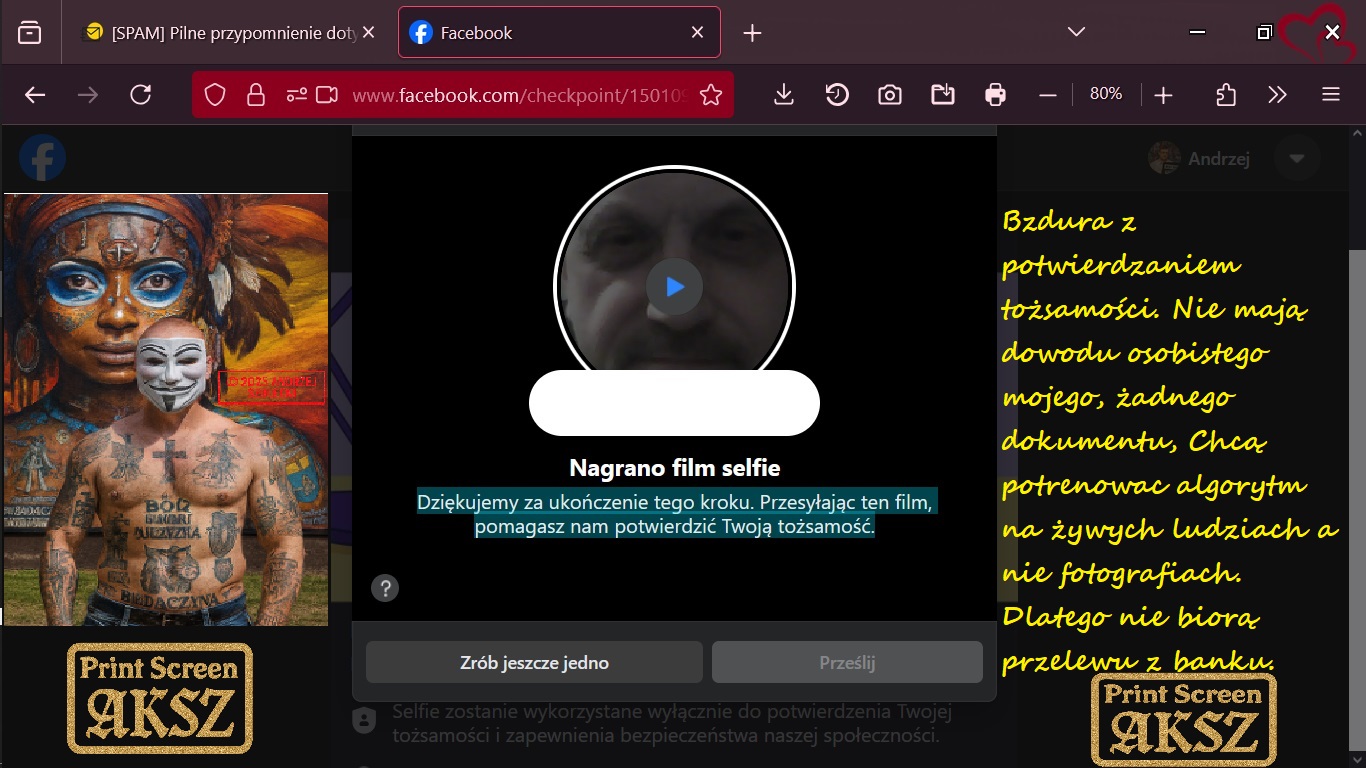
Task: Play the recorded selfie video
Action: (674, 288)
